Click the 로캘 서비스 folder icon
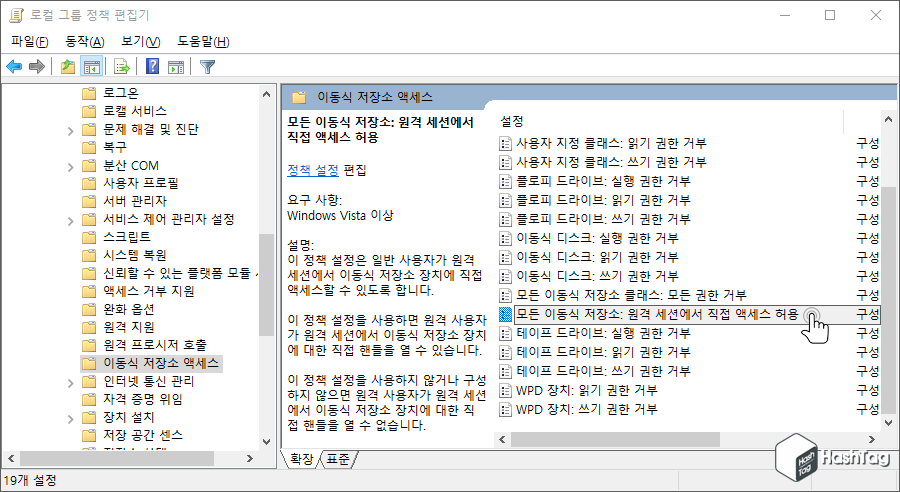The image size is (900, 492). coord(89,111)
